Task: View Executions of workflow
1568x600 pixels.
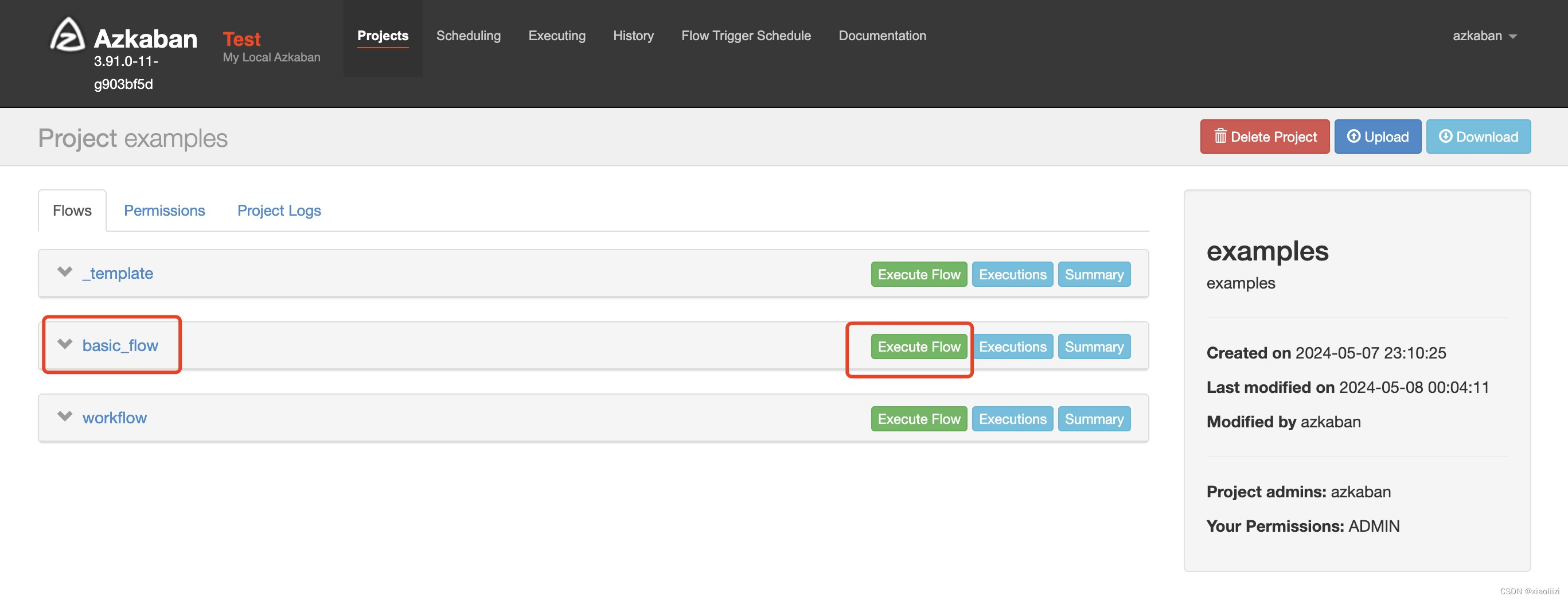Action: (x=1012, y=419)
